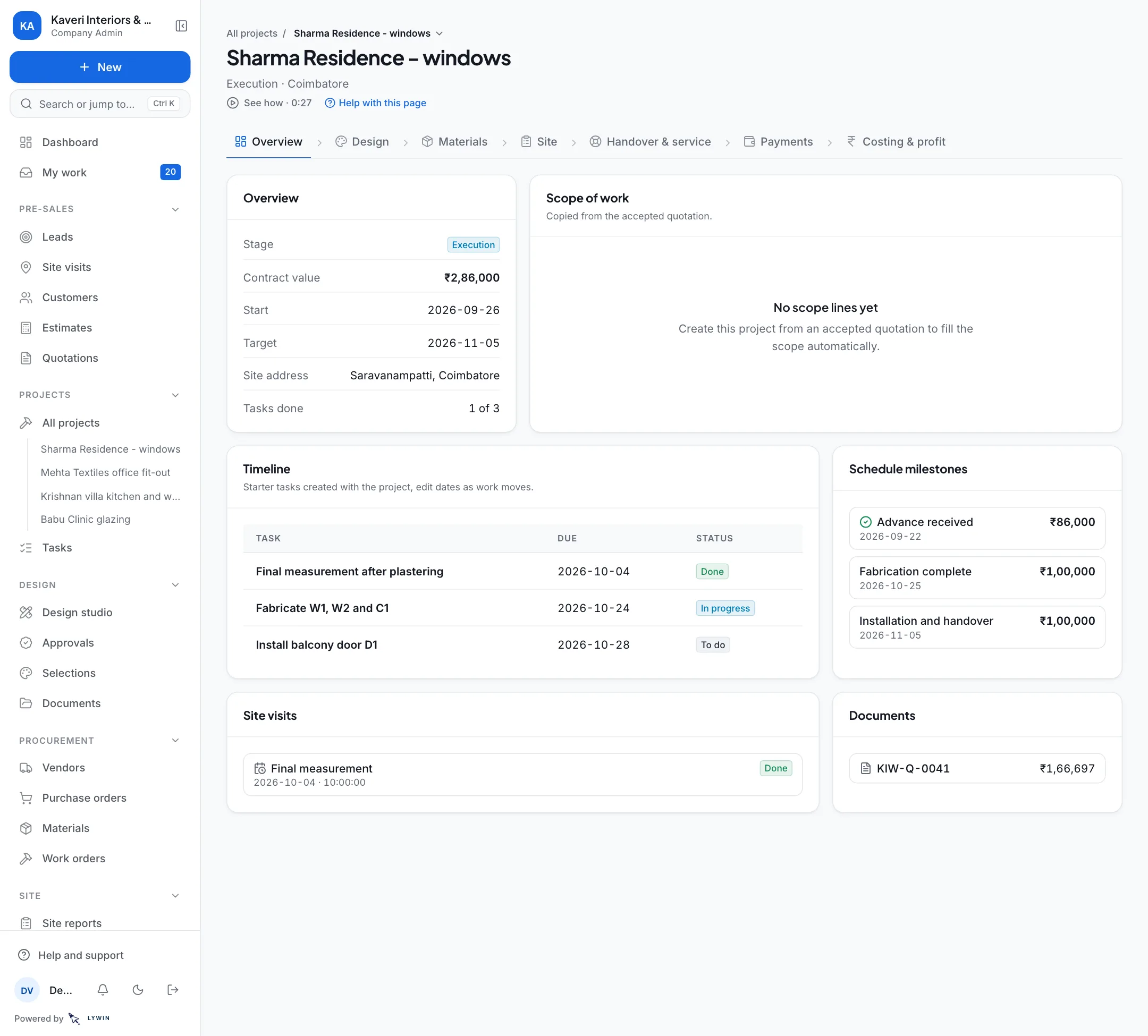
Task: Click the log out icon
Action: pos(173,990)
